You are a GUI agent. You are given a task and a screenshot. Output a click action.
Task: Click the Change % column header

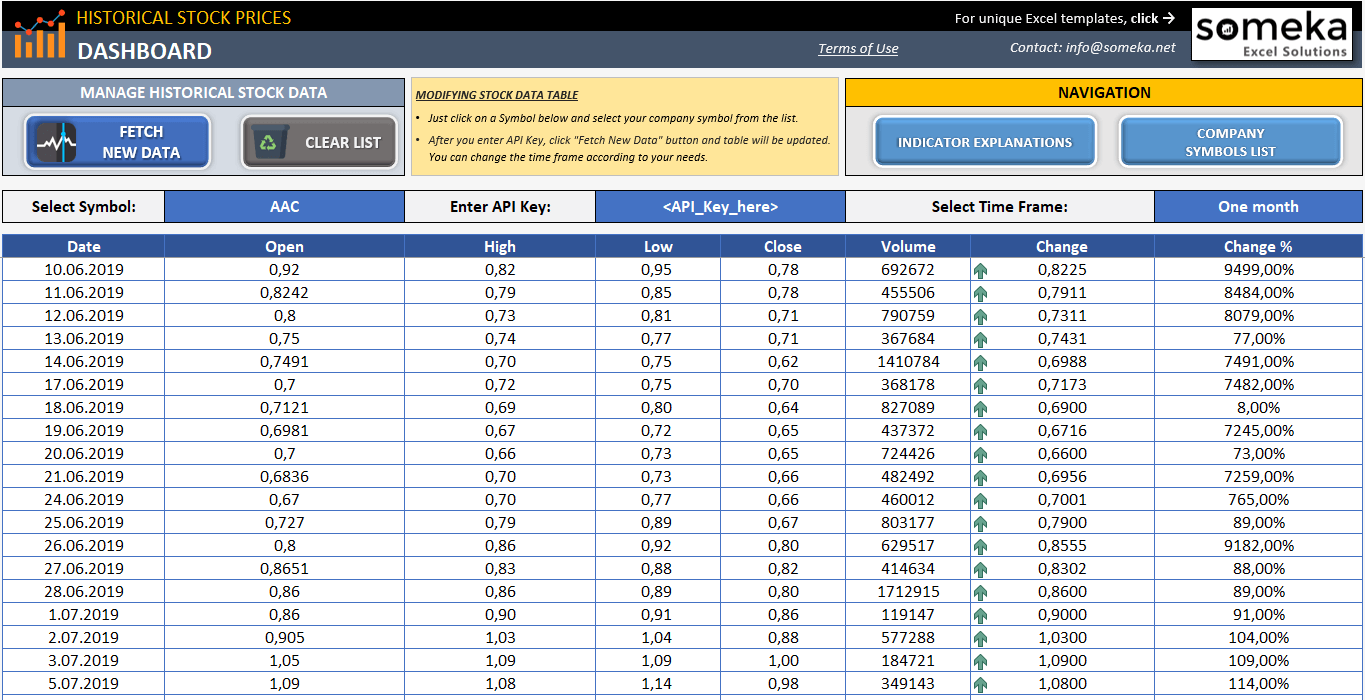click(1257, 246)
